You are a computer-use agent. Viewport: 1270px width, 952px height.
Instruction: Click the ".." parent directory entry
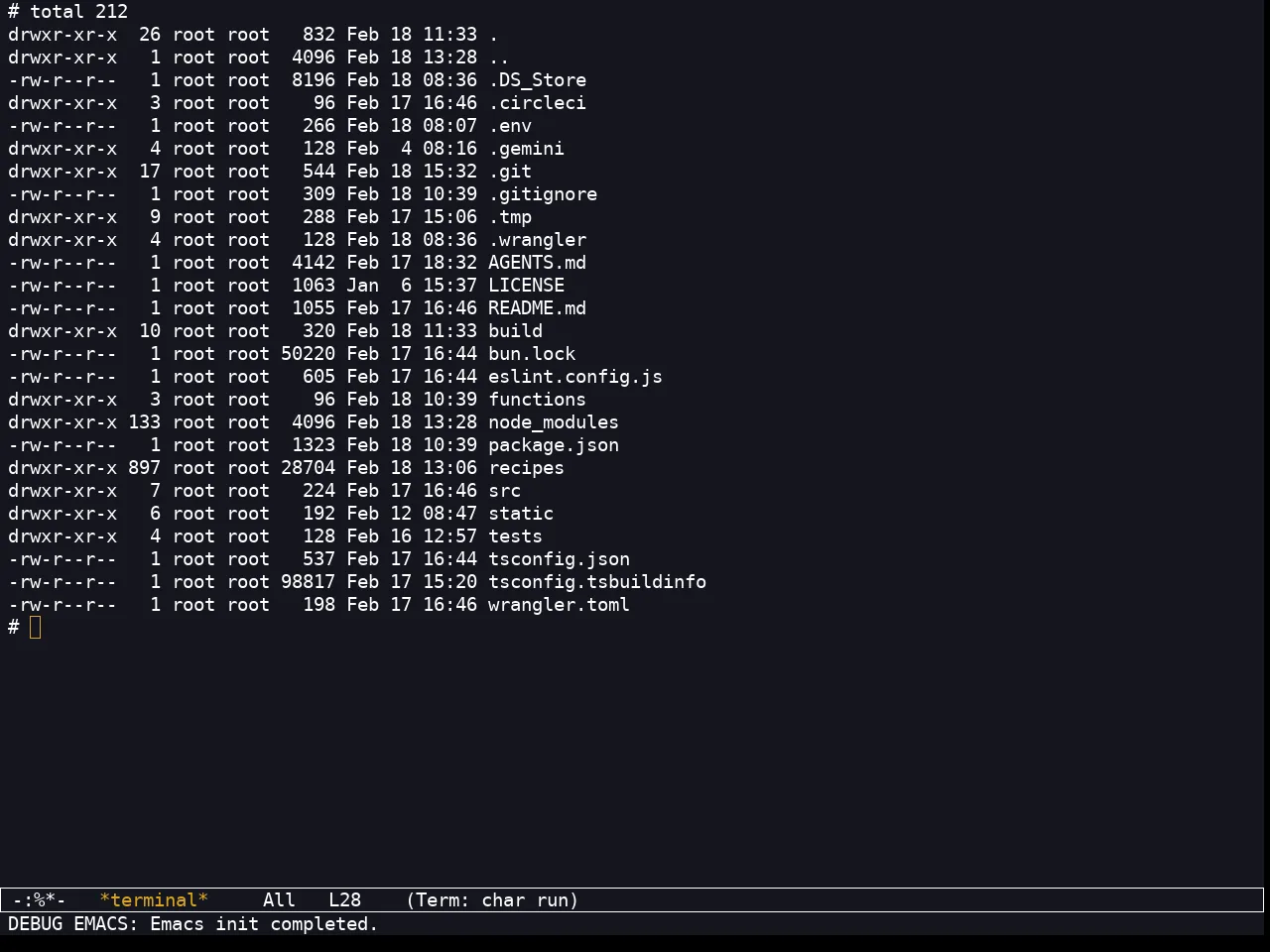click(499, 58)
